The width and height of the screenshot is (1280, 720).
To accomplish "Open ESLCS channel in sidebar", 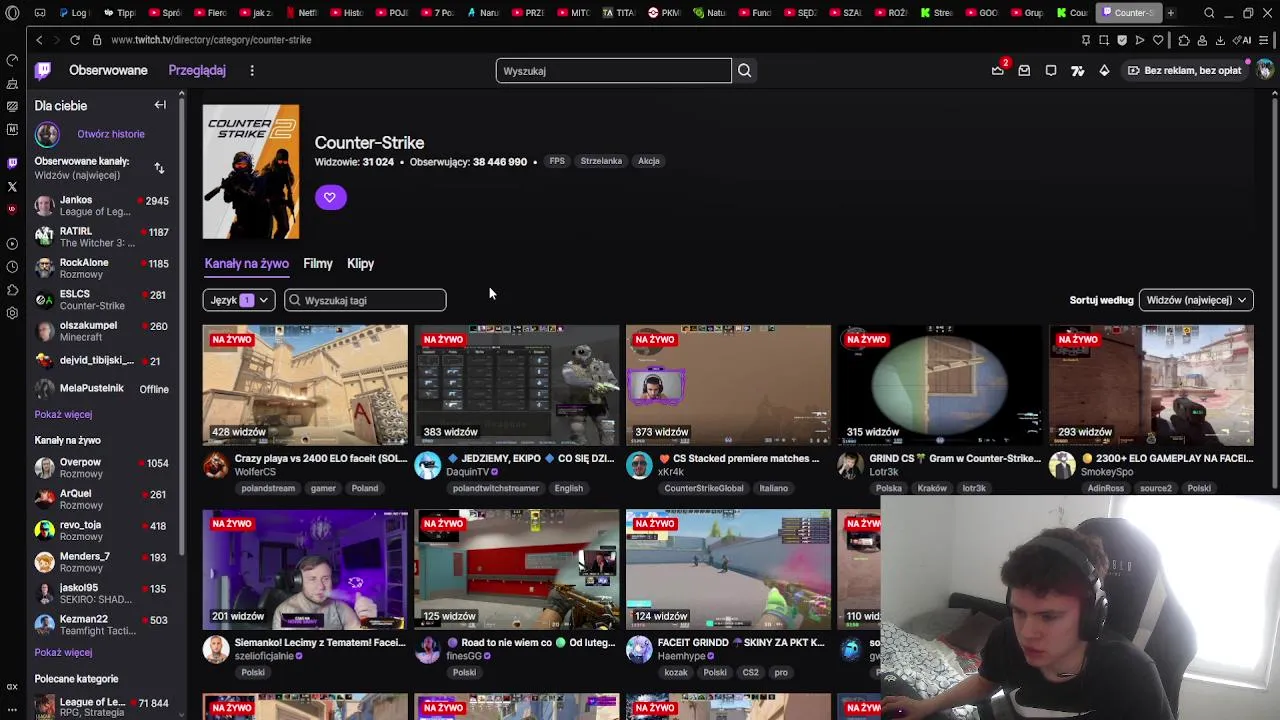I will 104,299.
